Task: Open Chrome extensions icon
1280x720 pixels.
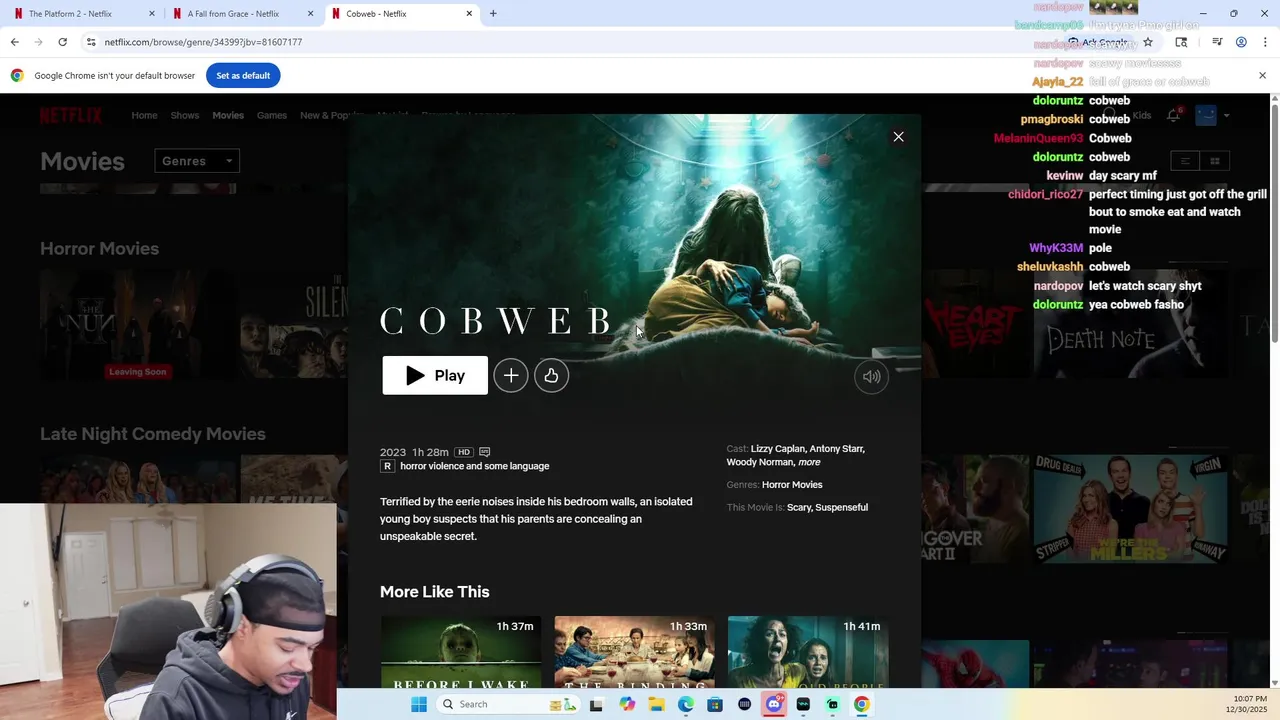Action: (1181, 42)
